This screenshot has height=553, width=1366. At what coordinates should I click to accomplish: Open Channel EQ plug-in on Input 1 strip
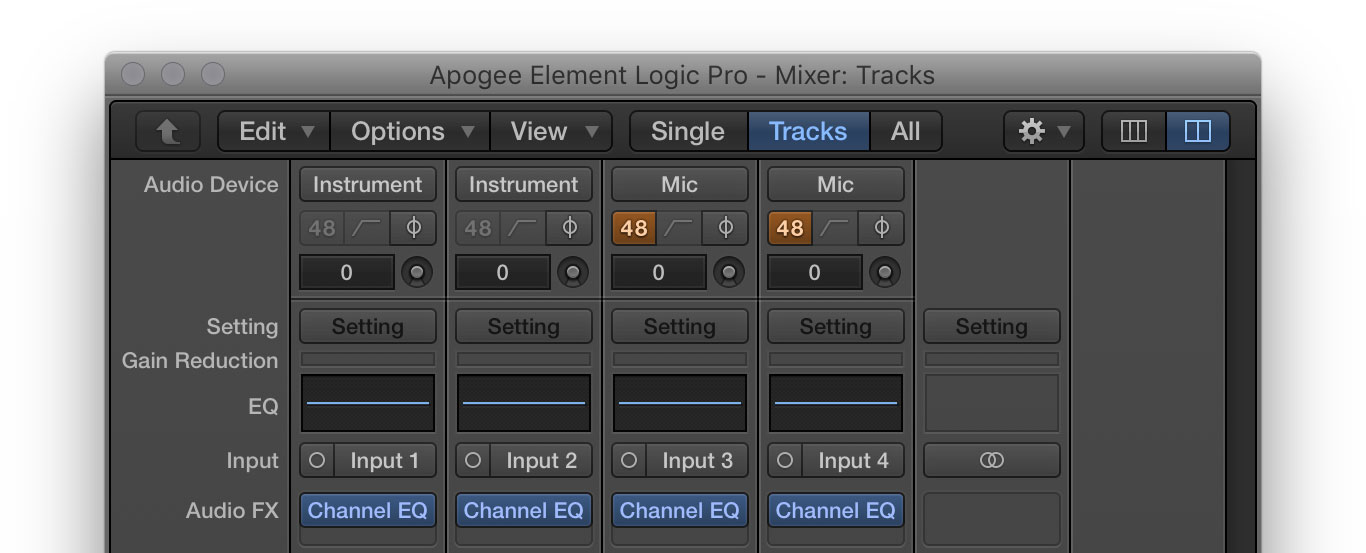(368, 510)
